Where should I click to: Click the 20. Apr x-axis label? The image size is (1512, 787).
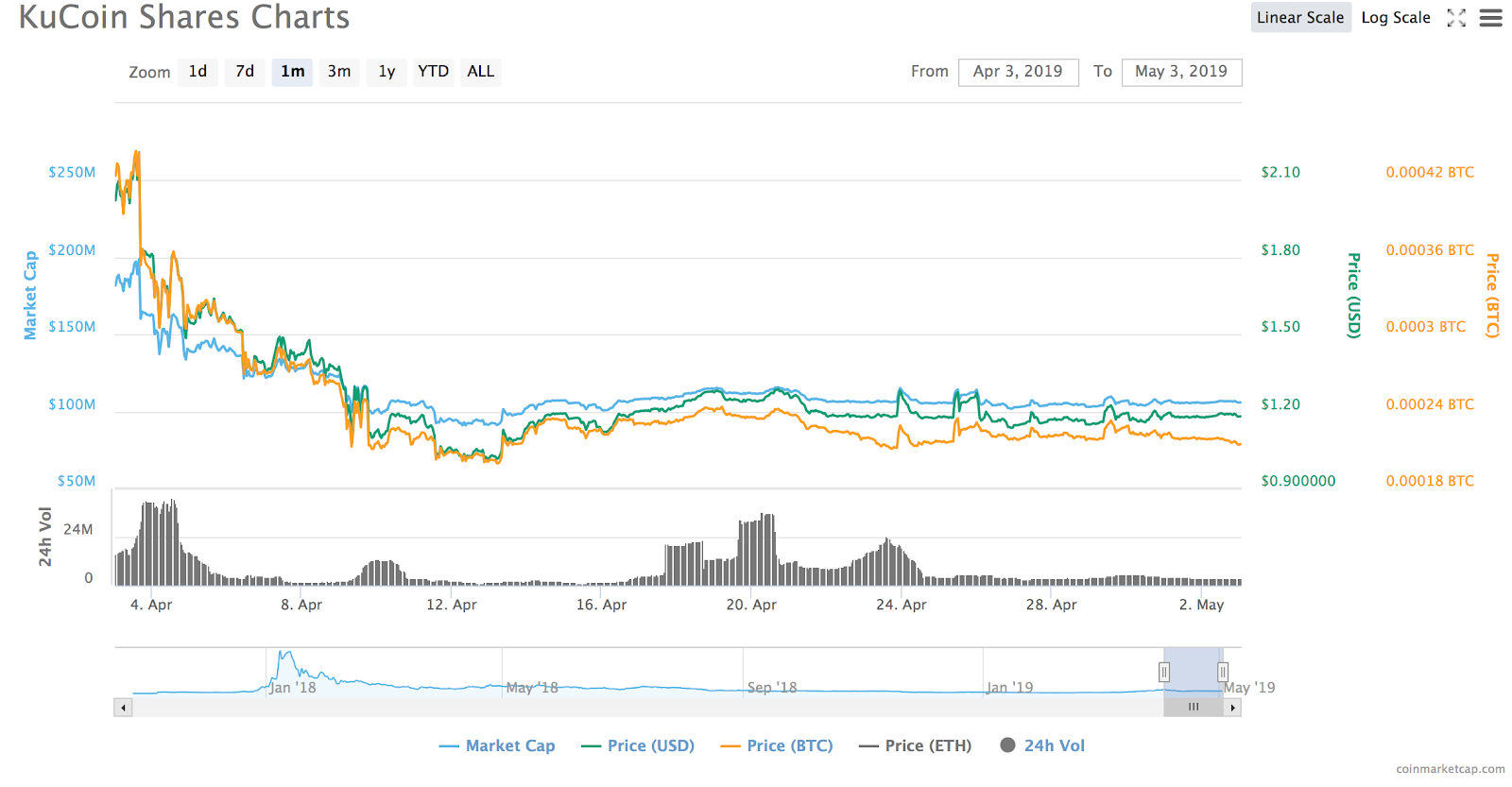point(751,605)
